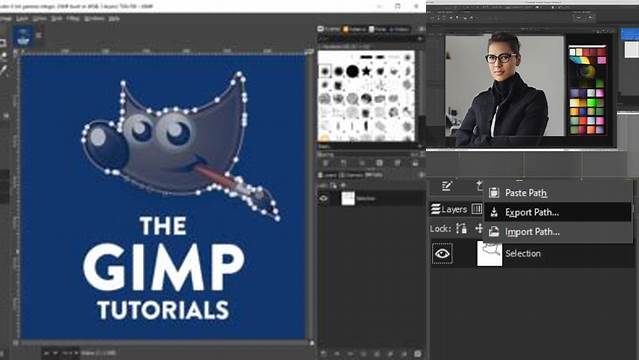Select the star-shaped brush preset
639x360 pixels.
pyautogui.click(x=366, y=71)
